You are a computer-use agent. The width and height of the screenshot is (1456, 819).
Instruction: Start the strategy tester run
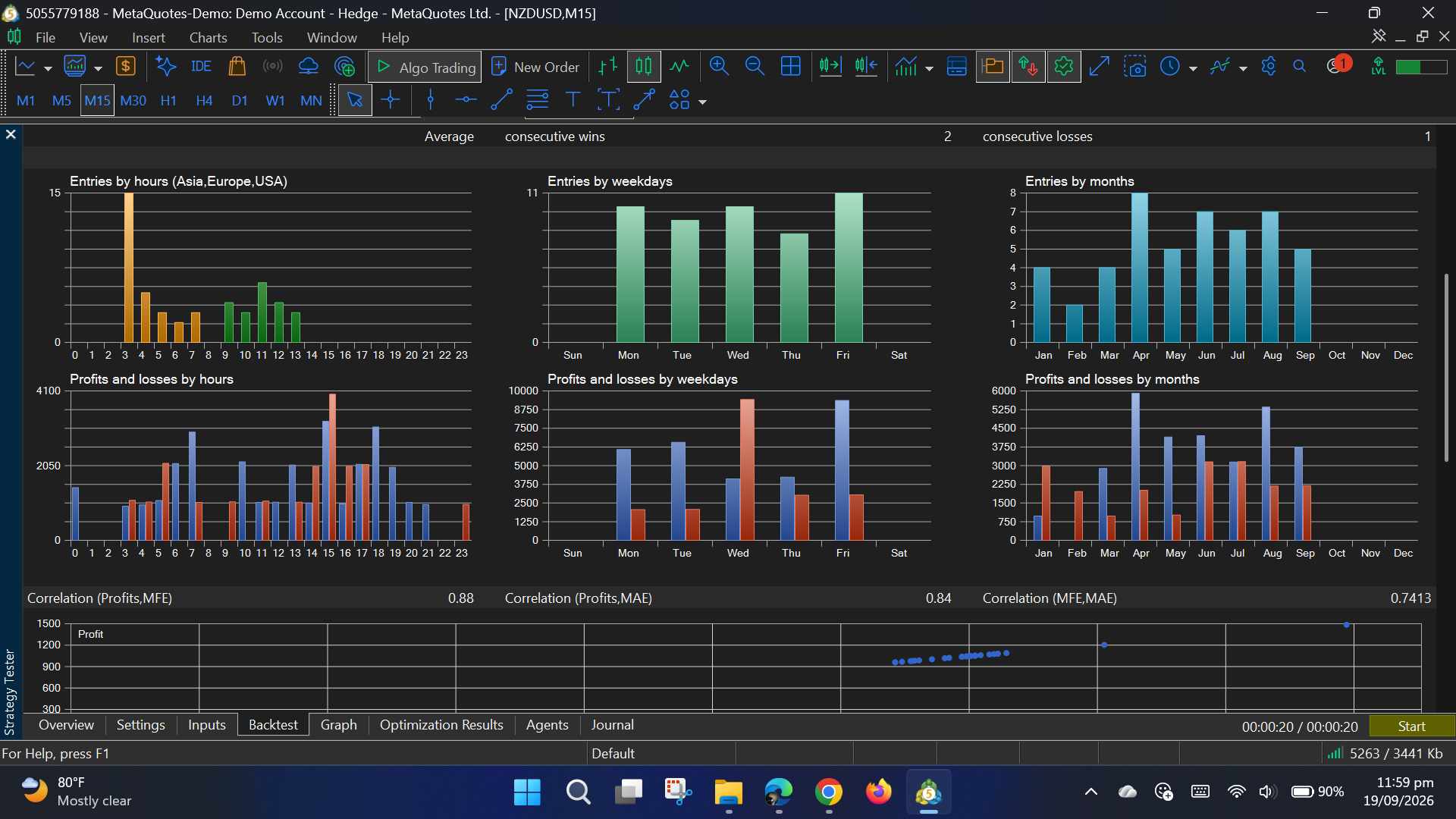(1411, 726)
